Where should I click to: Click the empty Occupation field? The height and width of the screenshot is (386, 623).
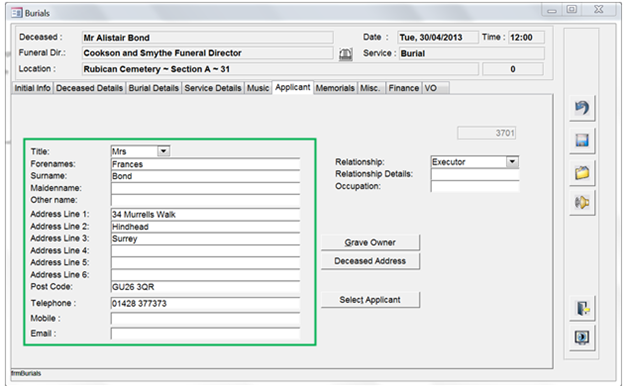coord(475,186)
